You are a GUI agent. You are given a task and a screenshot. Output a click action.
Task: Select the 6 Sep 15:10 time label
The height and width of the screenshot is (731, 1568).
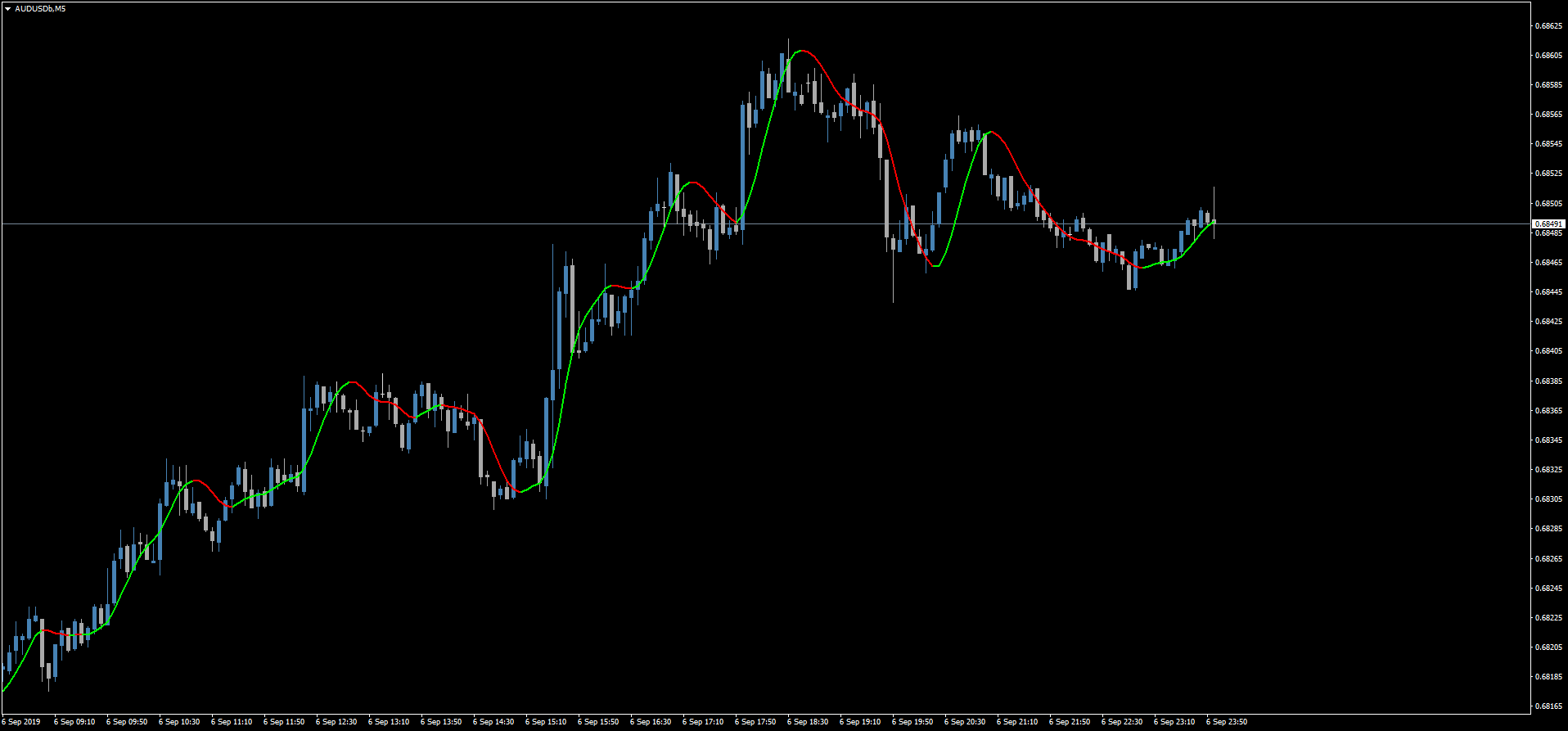[546, 722]
